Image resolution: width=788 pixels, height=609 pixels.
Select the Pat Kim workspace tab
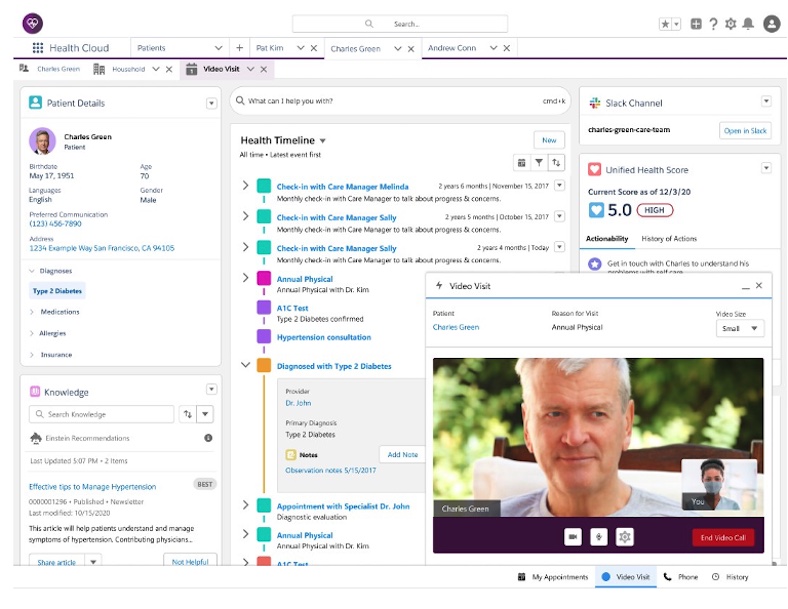(270, 48)
